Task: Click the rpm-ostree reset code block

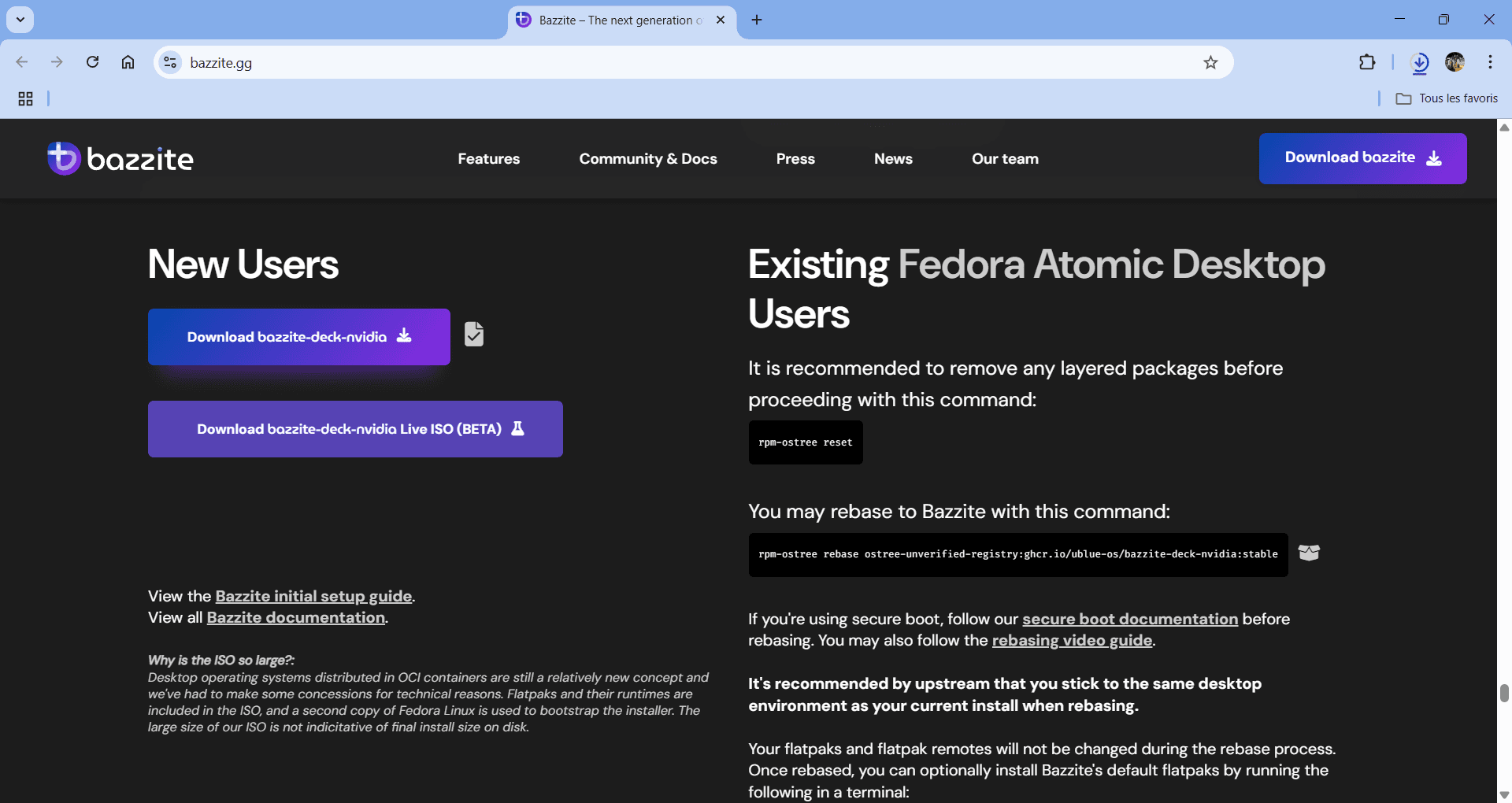Action: 806,442
